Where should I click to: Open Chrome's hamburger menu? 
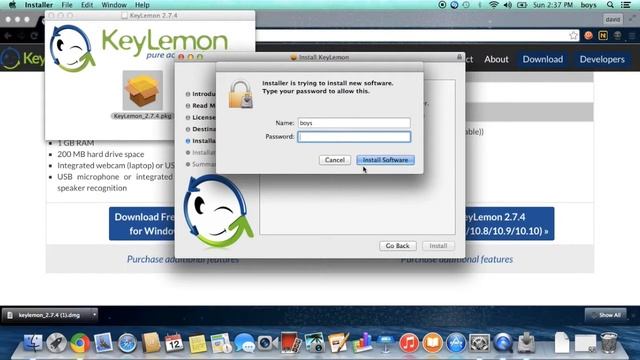(x=632, y=36)
